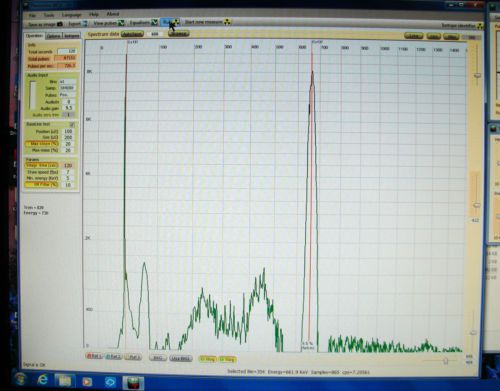This screenshot has height=391, width=500.
Task: Click the BKG button below the chart
Action: (158, 358)
